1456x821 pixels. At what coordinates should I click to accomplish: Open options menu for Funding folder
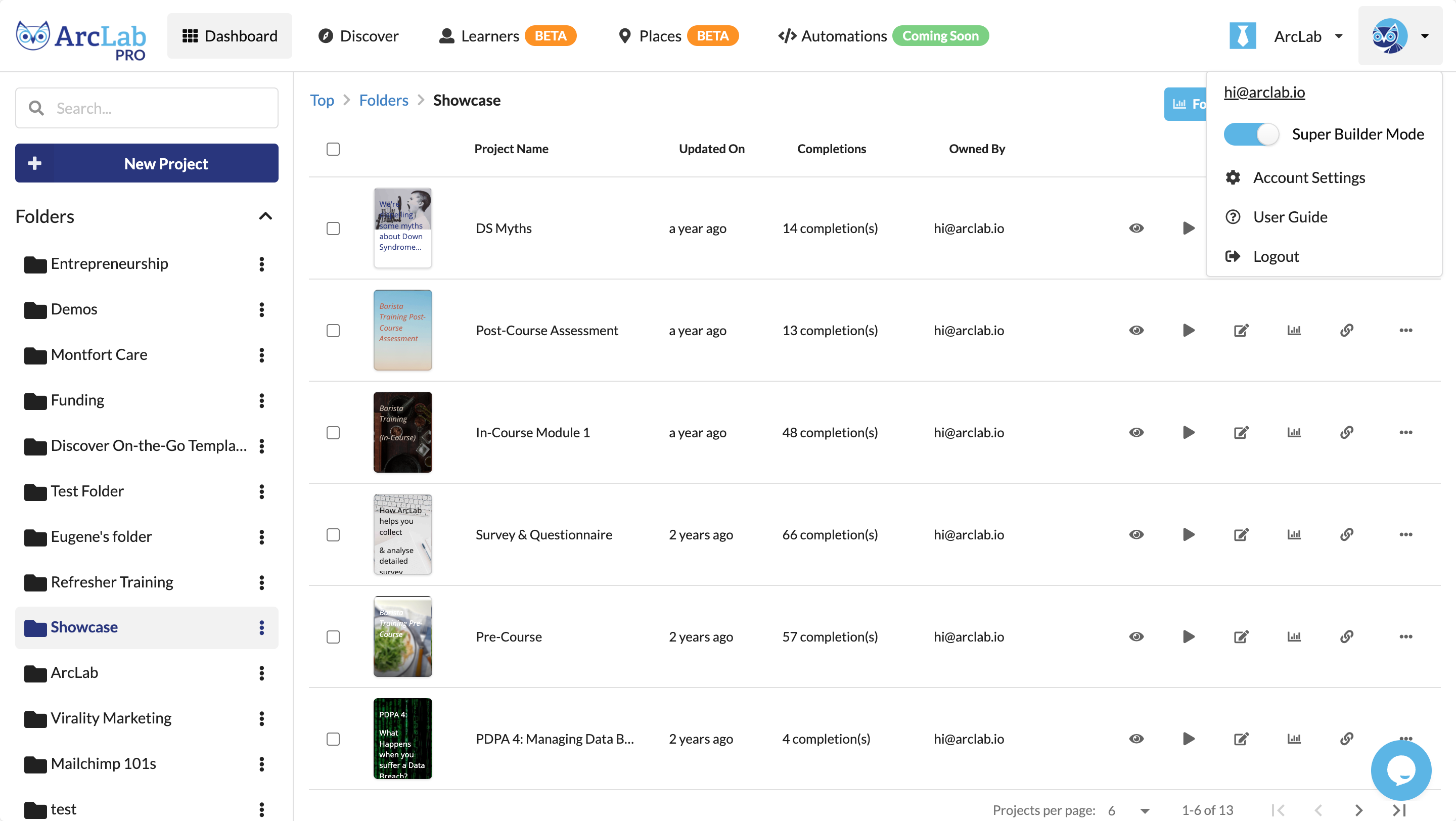pyautogui.click(x=262, y=400)
